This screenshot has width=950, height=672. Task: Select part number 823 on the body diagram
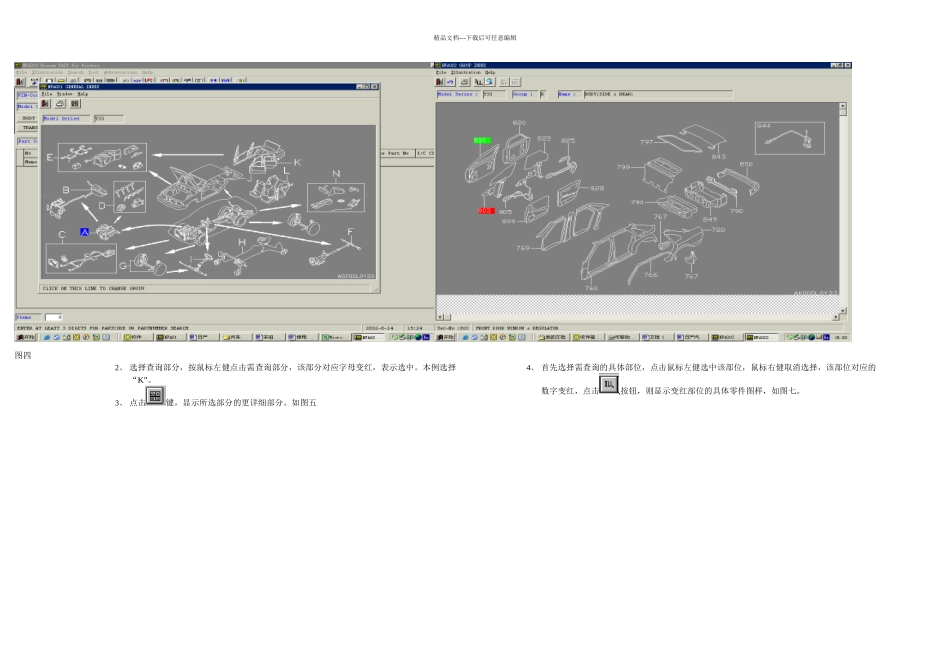click(x=544, y=138)
